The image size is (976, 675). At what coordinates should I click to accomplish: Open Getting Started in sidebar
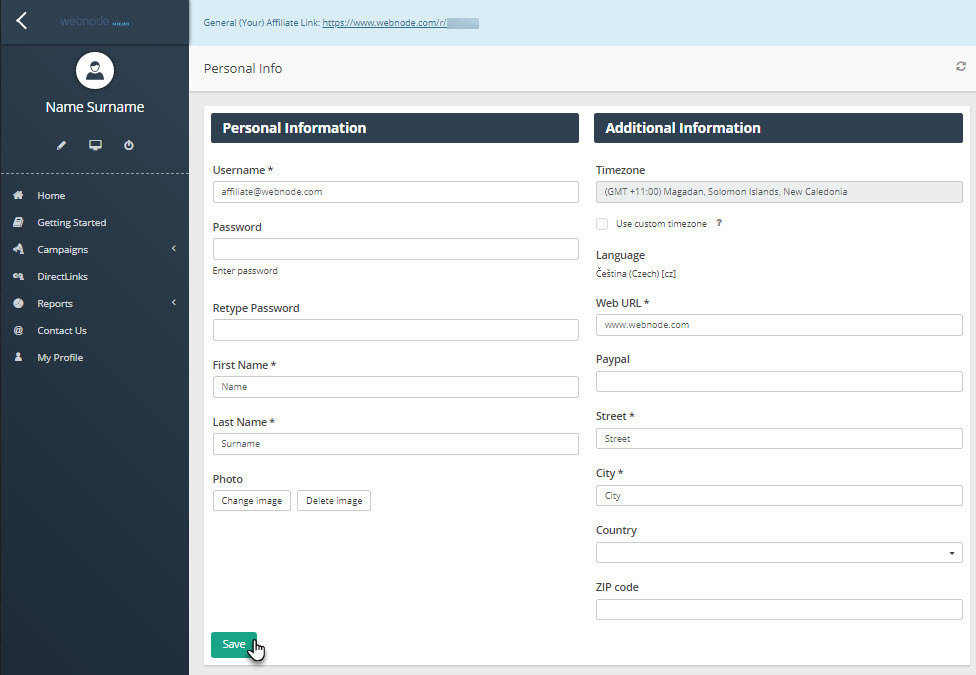pos(71,223)
